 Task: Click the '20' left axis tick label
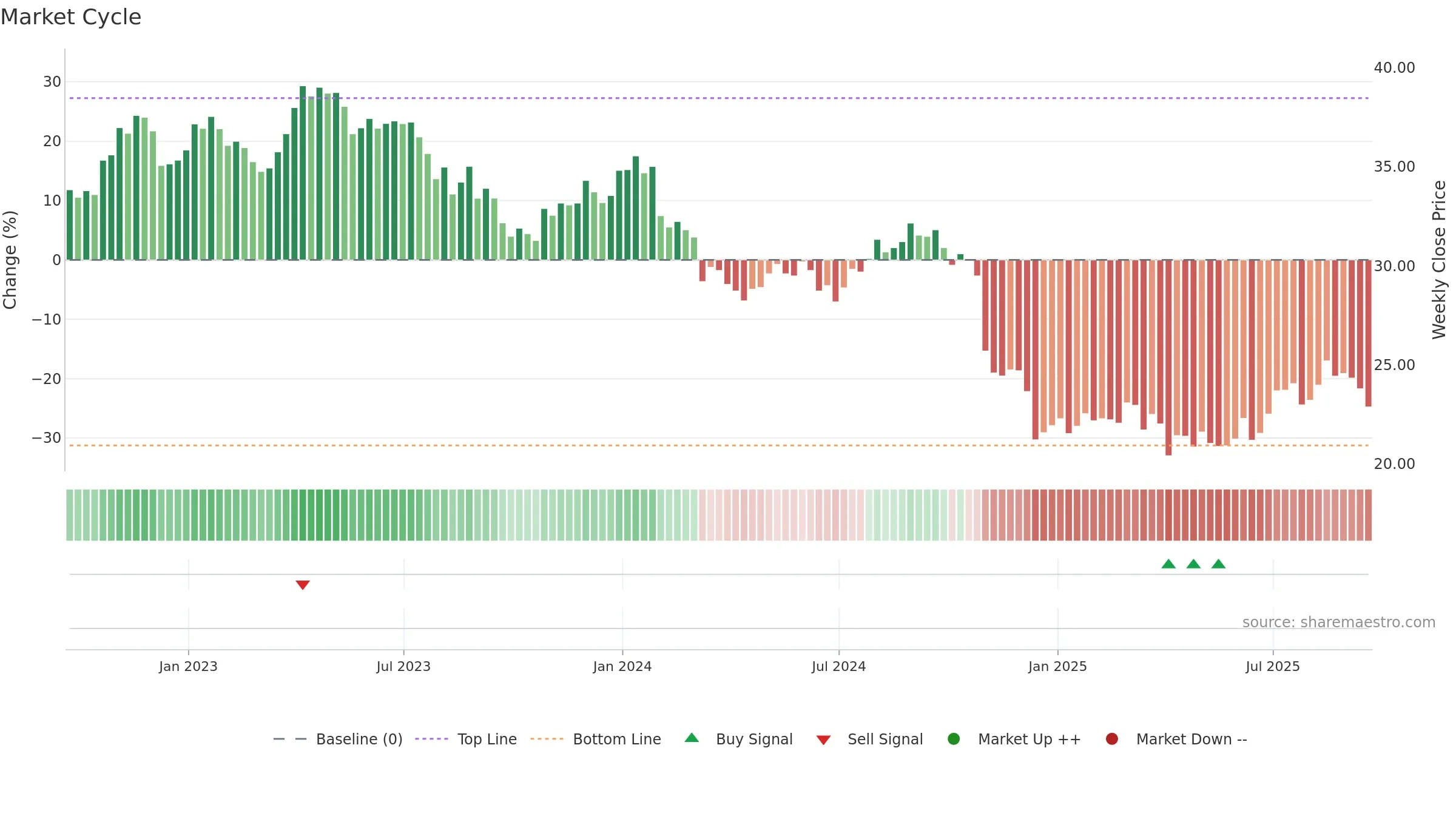52,141
